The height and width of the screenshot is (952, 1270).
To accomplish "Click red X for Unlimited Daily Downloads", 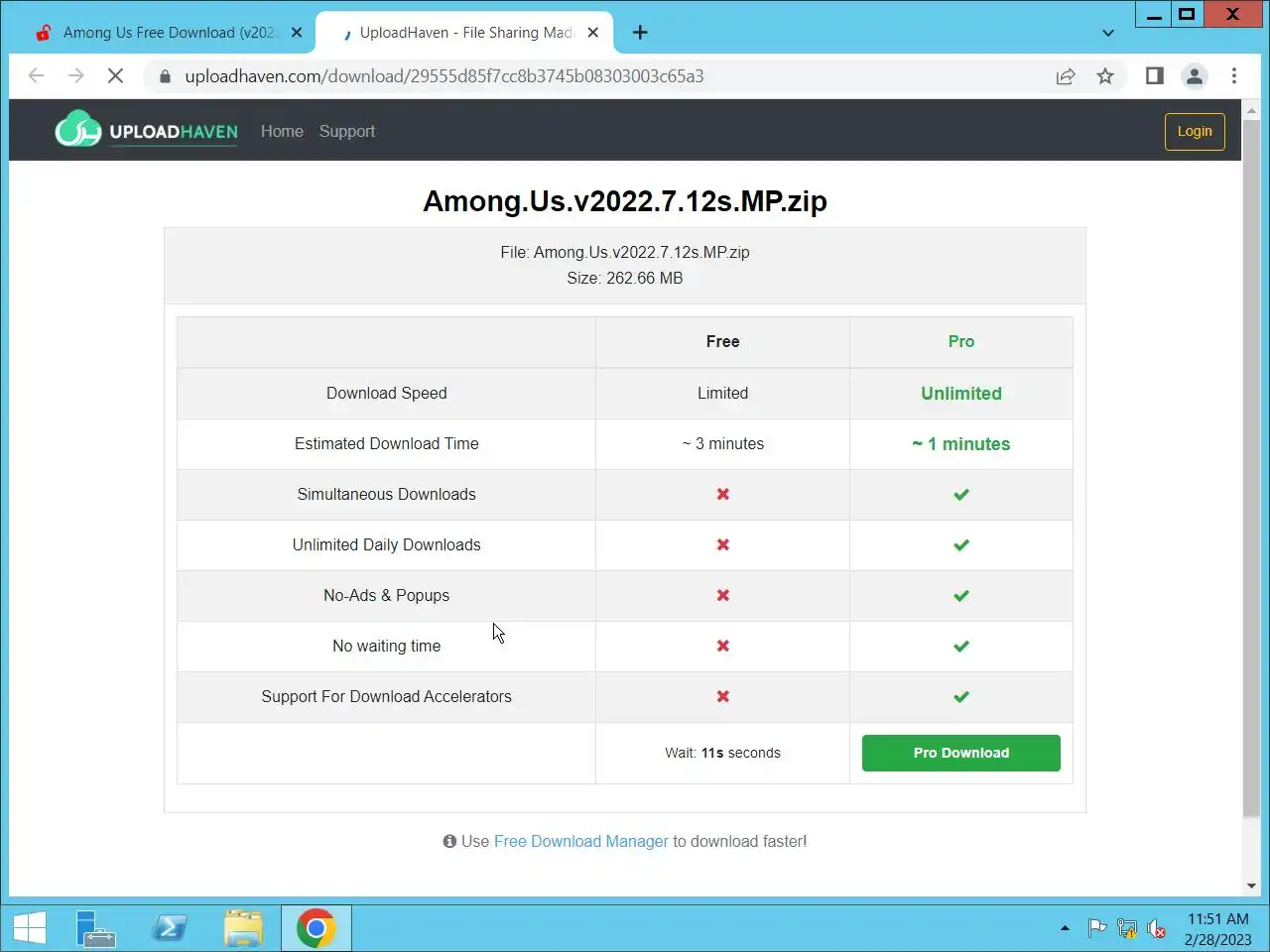I will 723,544.
